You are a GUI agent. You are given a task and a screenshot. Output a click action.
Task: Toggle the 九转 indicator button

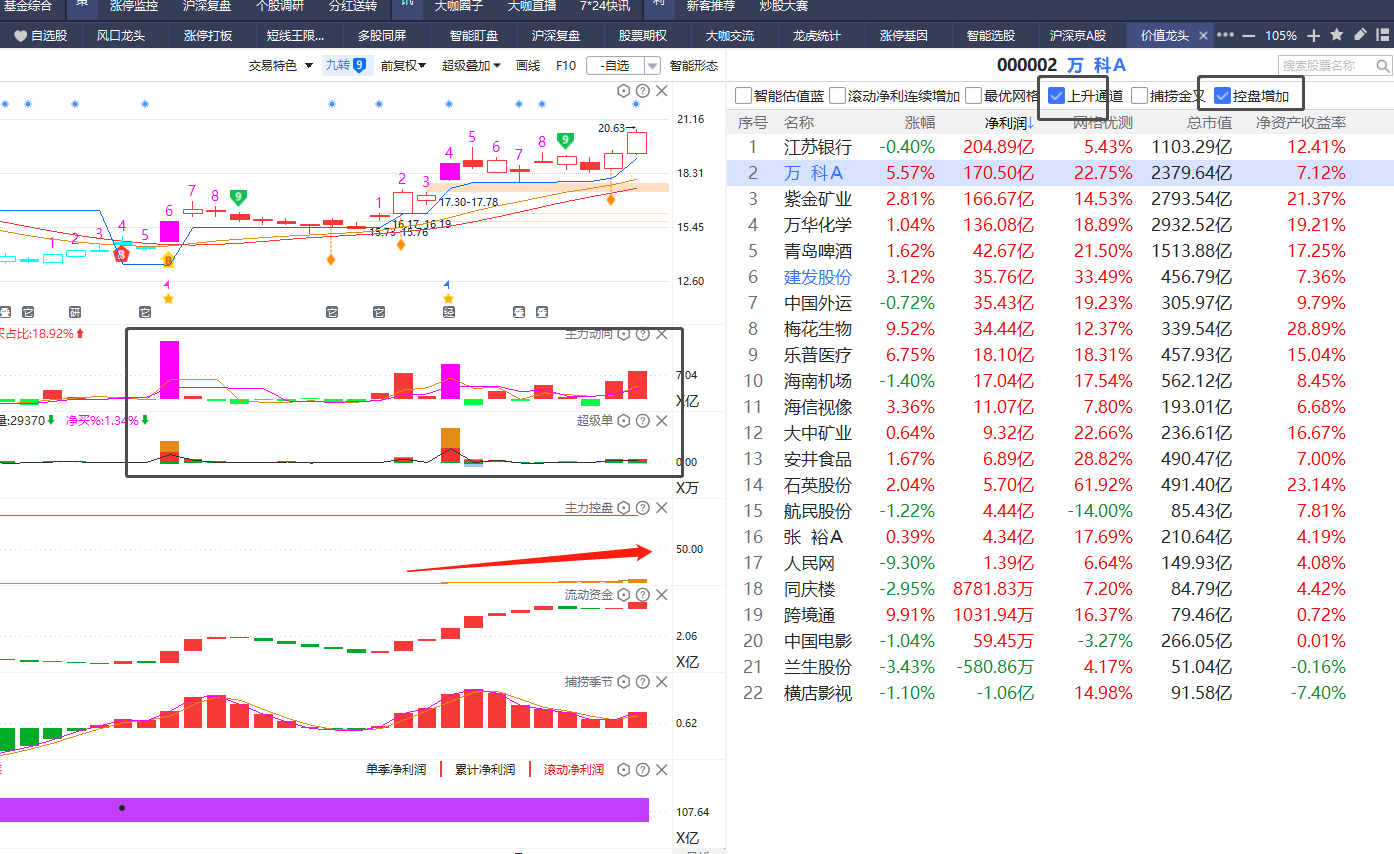pyautogui.click(x=346, y=65)
